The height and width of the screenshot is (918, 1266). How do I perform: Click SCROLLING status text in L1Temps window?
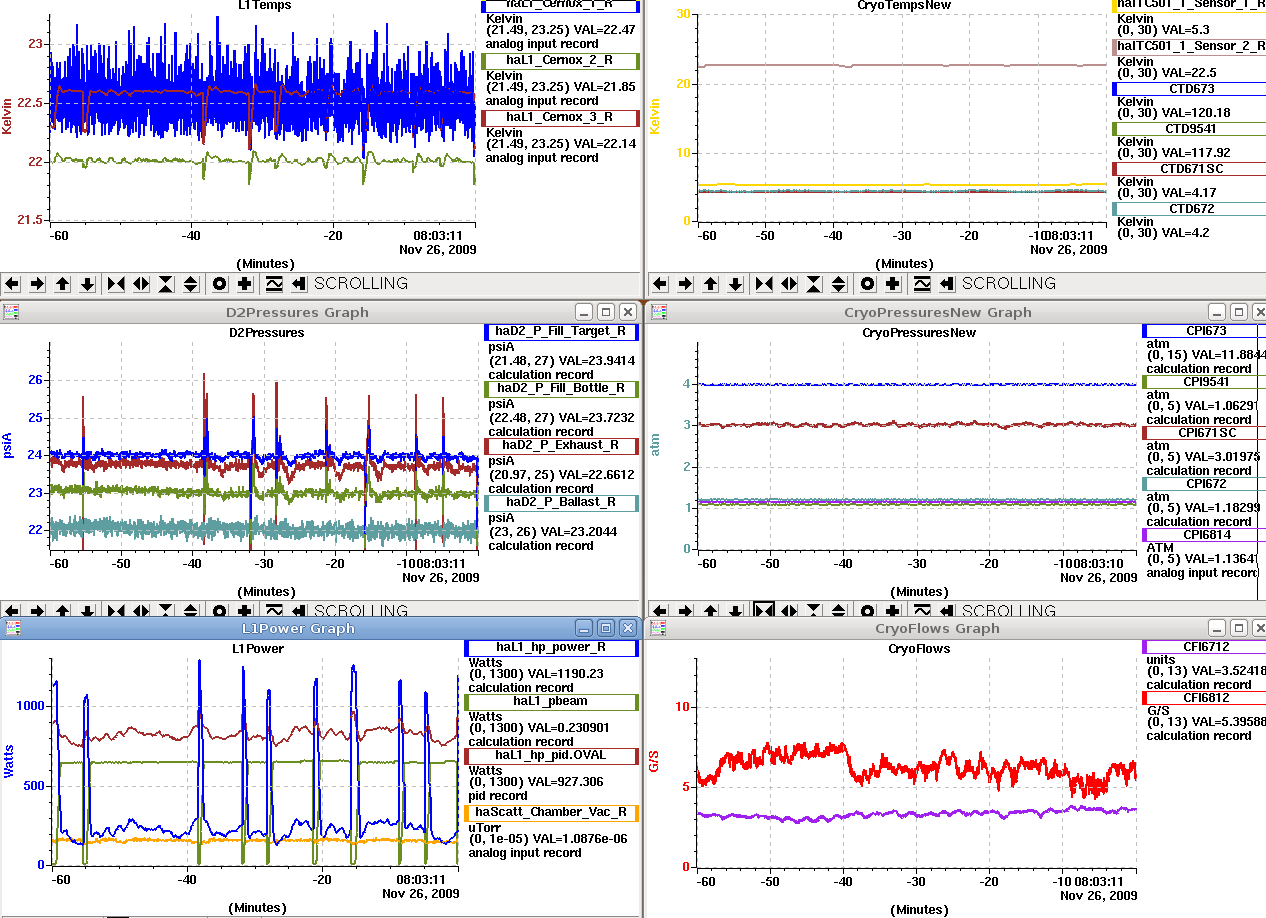[x=361, y=284]
